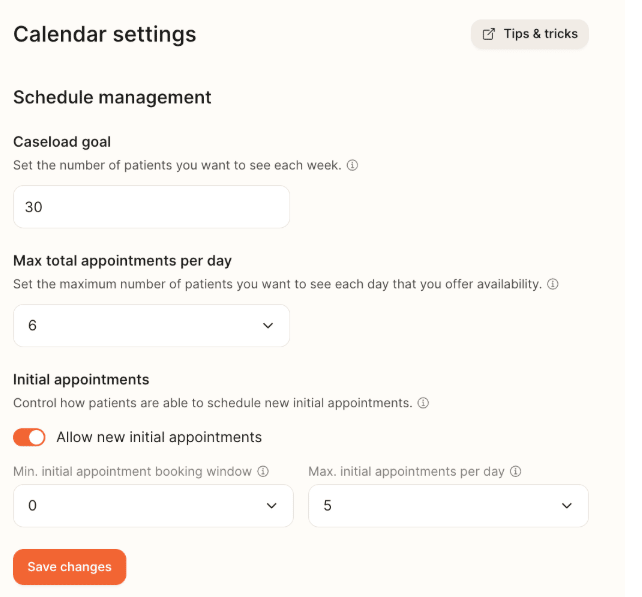Click the "Allow new initial appointments" label text
The height and width of the screenshot is (597, 642).
(x=159, y=437)
